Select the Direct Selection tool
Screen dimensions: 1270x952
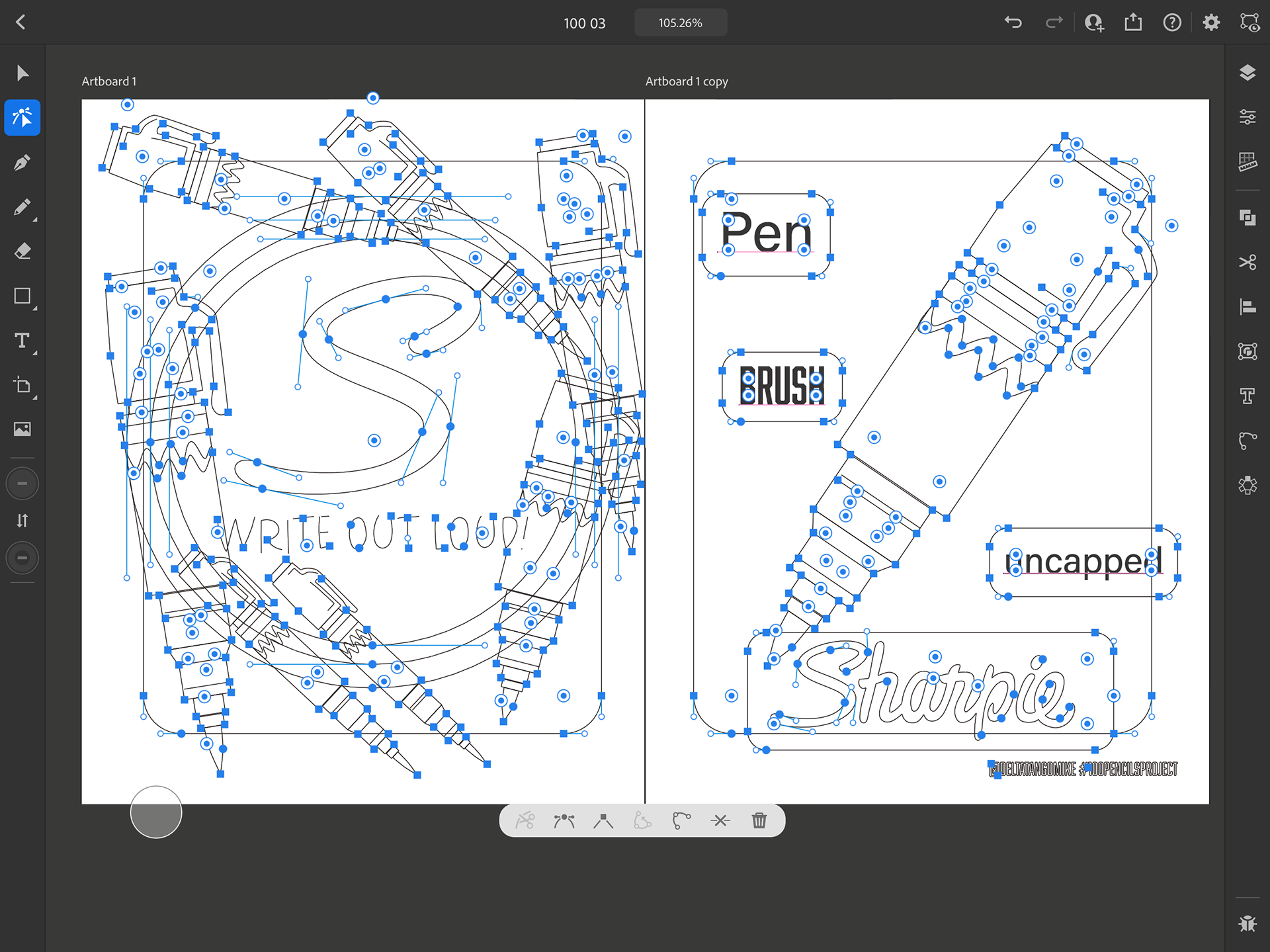(x=22, y=118)
